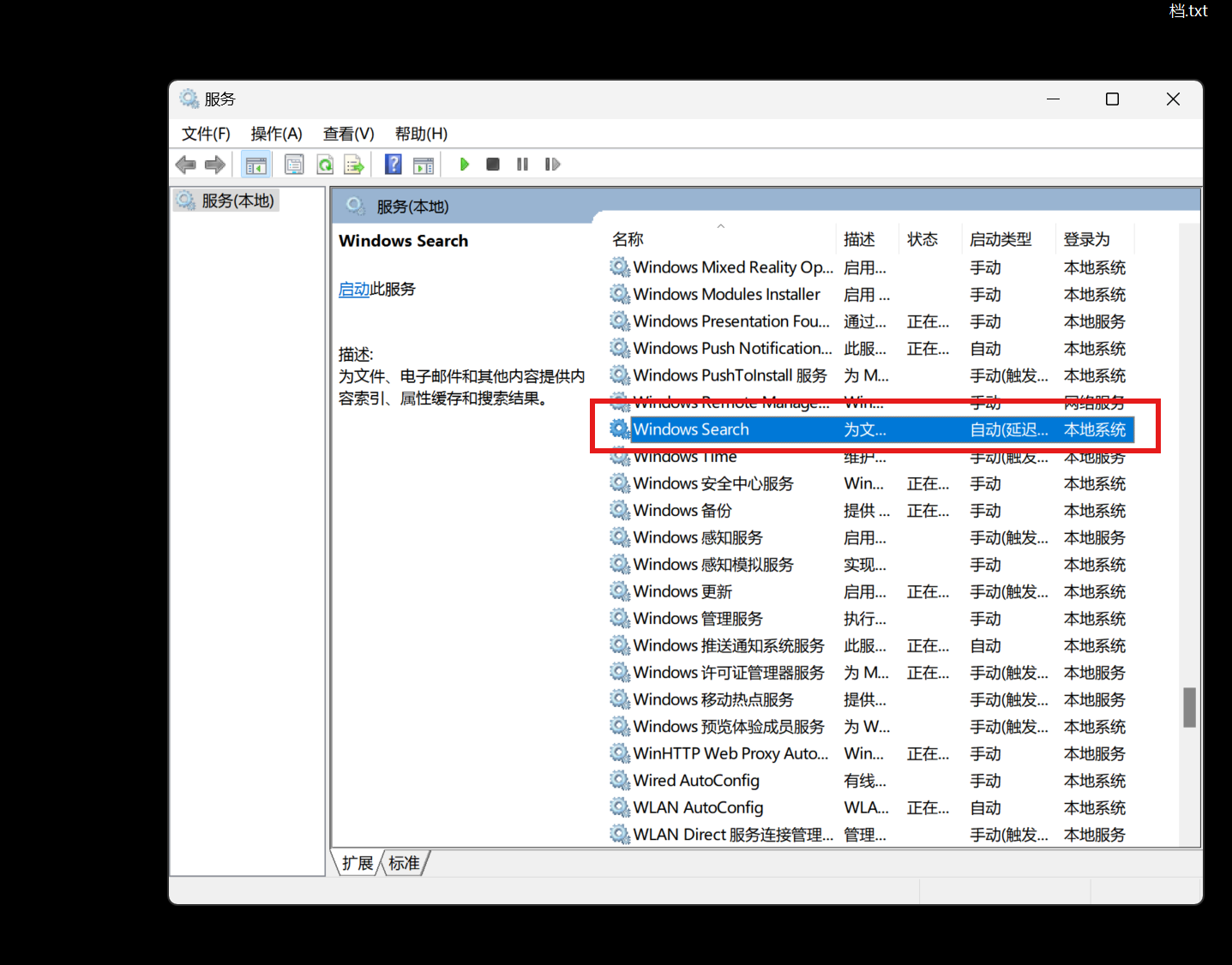1232x965 pixels.
Task: Switch to the 标准 tab
Action: (x=404, y=863)
